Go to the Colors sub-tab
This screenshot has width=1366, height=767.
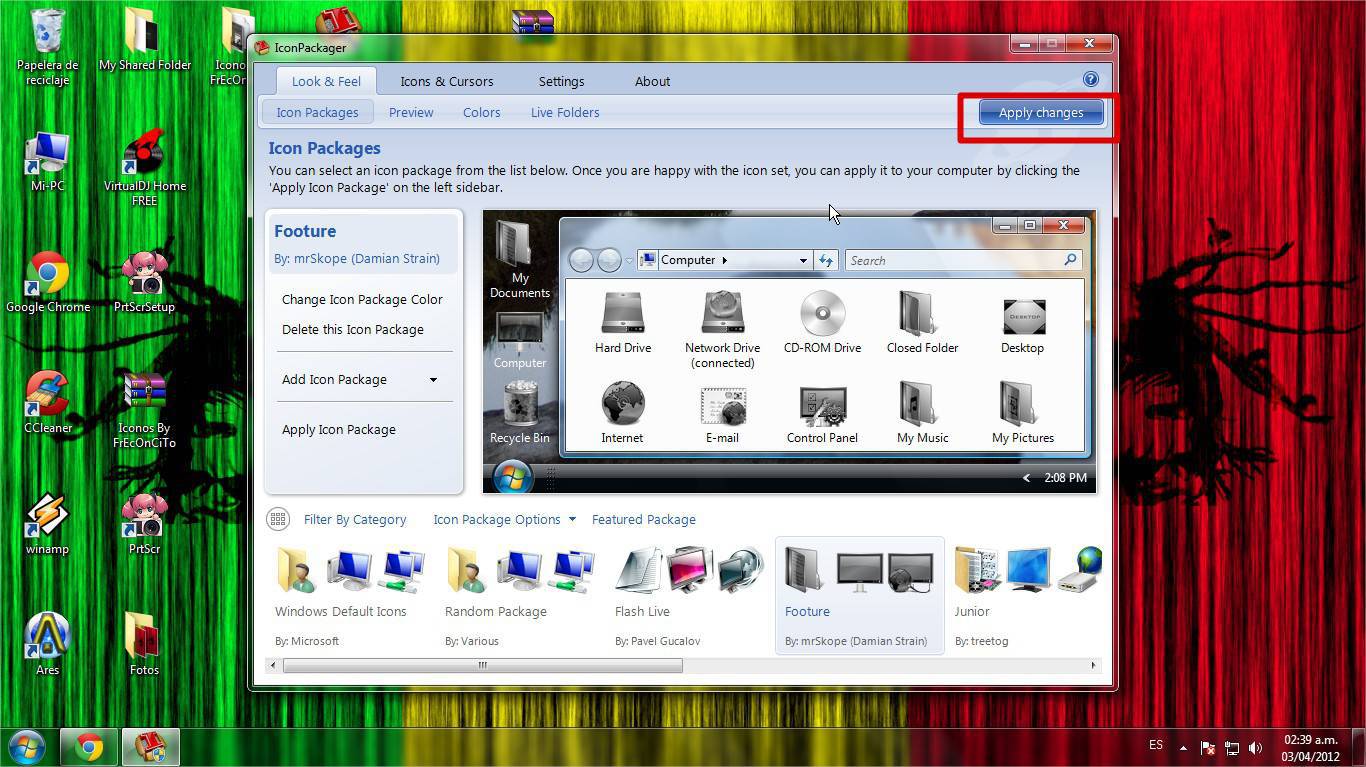coord(481,112)
